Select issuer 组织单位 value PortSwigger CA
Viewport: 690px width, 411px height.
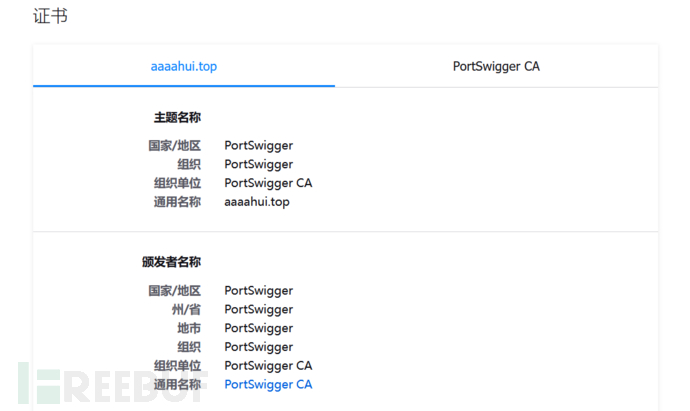[268, 365]
